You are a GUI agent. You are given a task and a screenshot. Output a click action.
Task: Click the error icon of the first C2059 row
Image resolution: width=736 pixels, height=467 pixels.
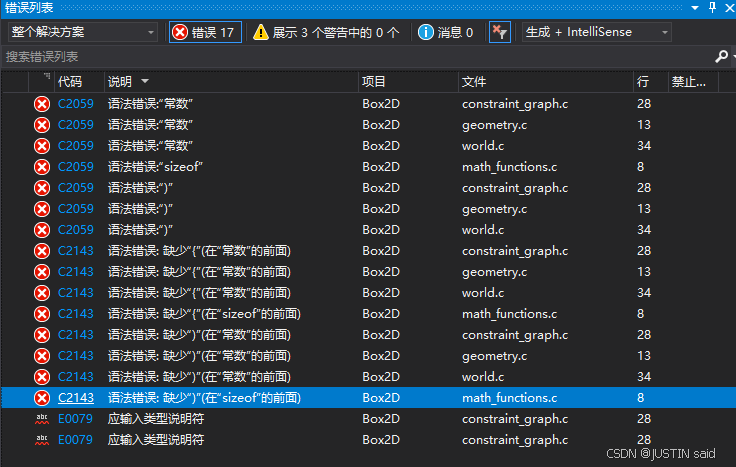pyautogui.click(x=42, y=104)
